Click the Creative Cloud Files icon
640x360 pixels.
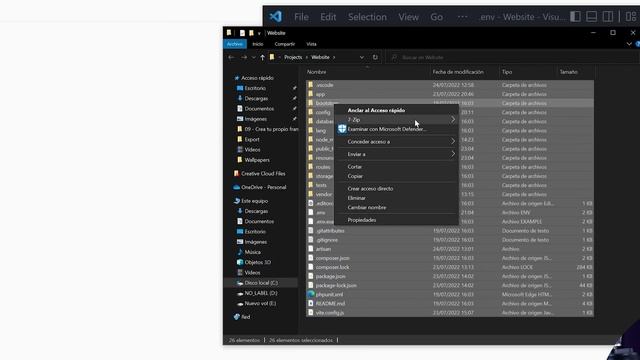click(236, 173)
